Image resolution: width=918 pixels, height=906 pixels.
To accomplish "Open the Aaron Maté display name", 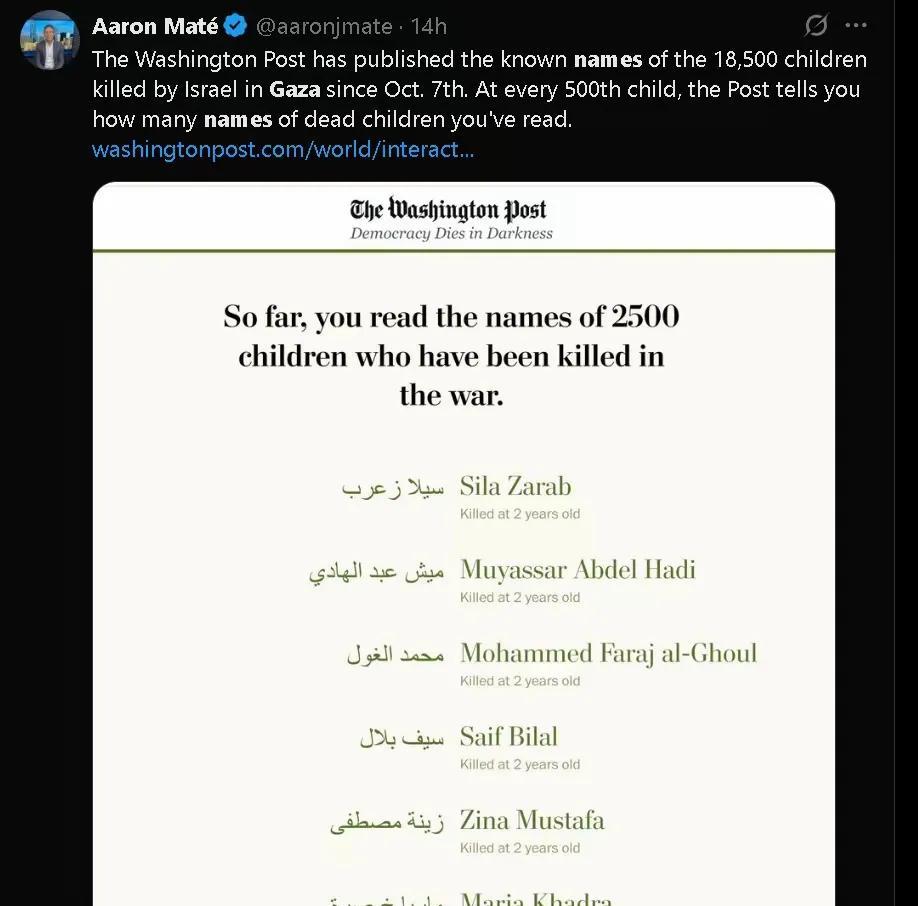I will tap(155, 26).
